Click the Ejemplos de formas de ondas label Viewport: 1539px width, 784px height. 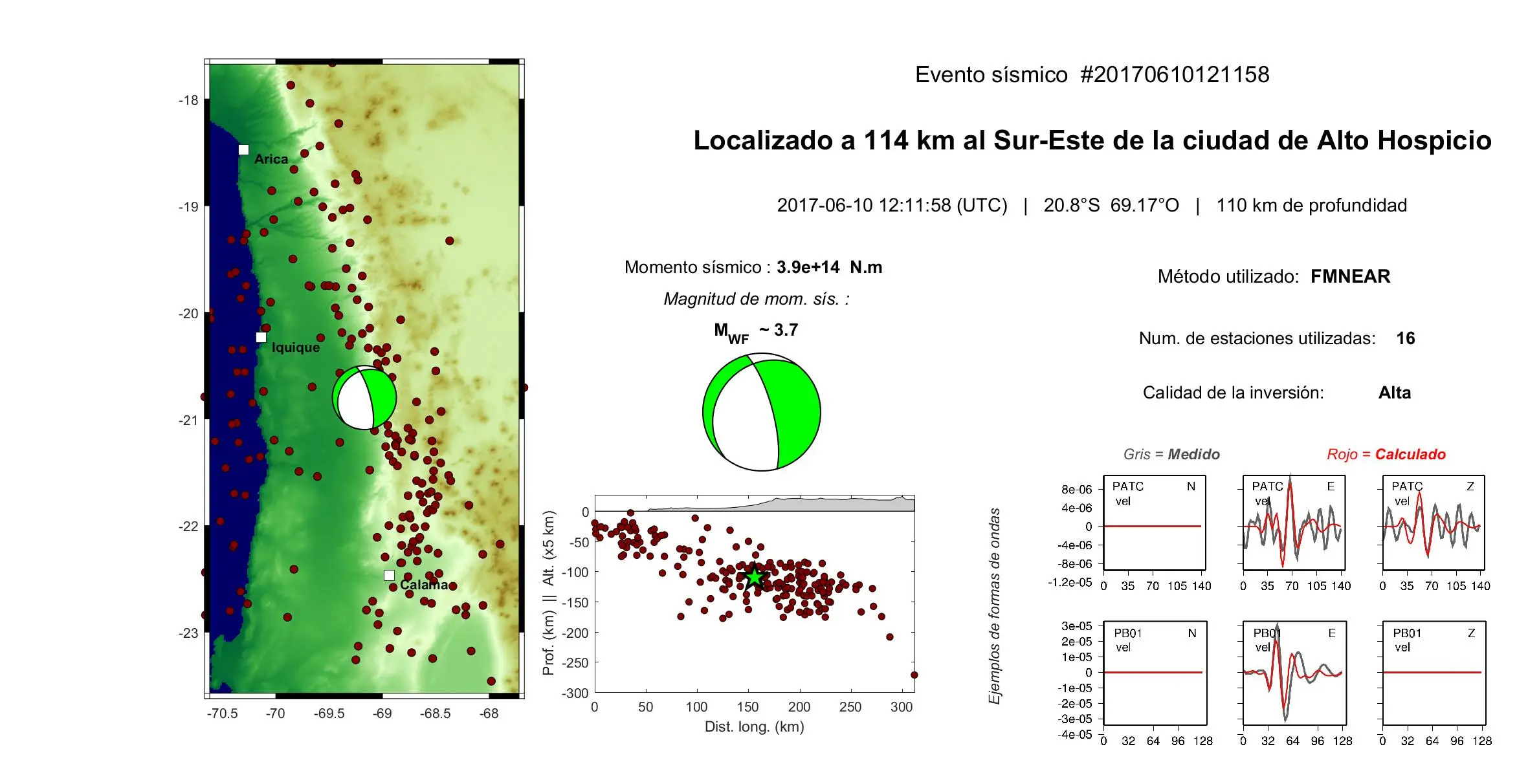coord(995,606)
